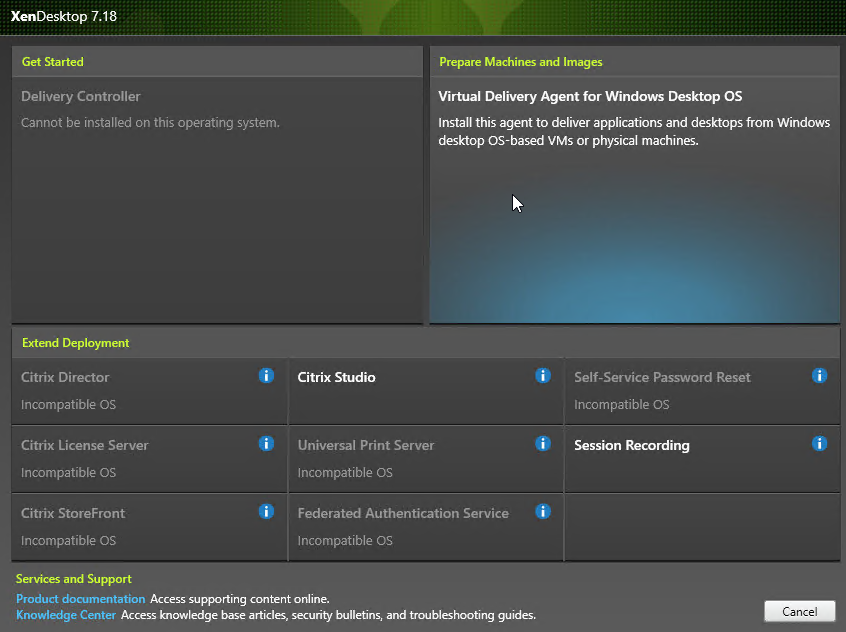This screenshot has width=846, height=632.
Task: Select the Federated Authentication Service tile
Action: pos(426,527)
